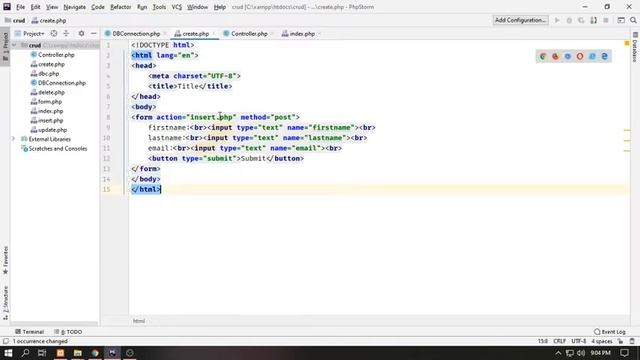The image size is (640, 360).
Task: Open 4 spaces indent selector
Action: coord(602,341)
